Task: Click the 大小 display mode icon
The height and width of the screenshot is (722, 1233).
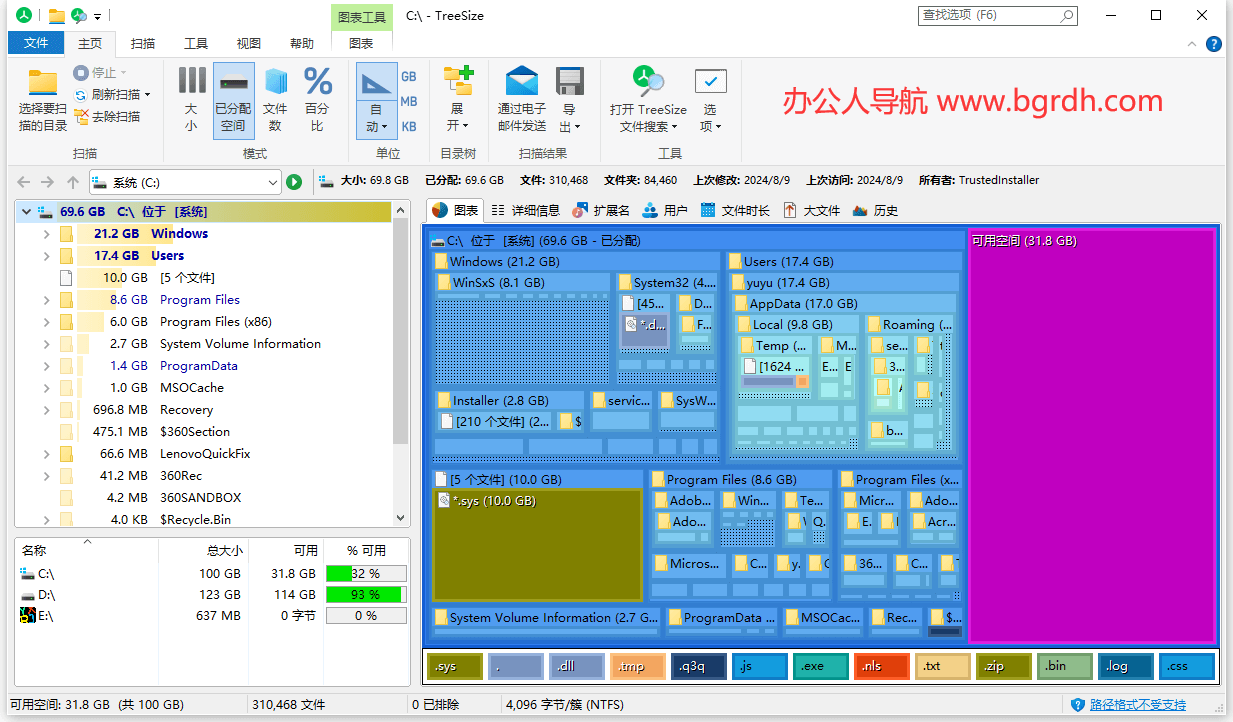Action: (x=190, y=95)
